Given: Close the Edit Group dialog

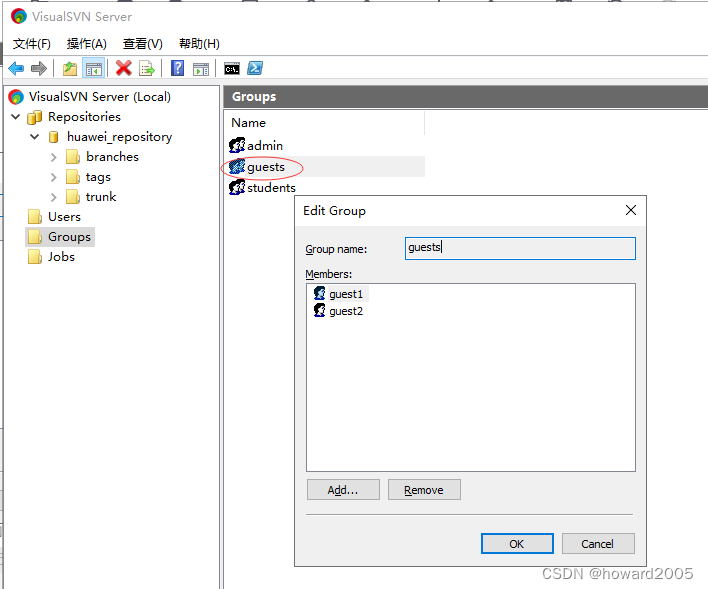Looking at the screenshot, I should (x=631, y=210).
